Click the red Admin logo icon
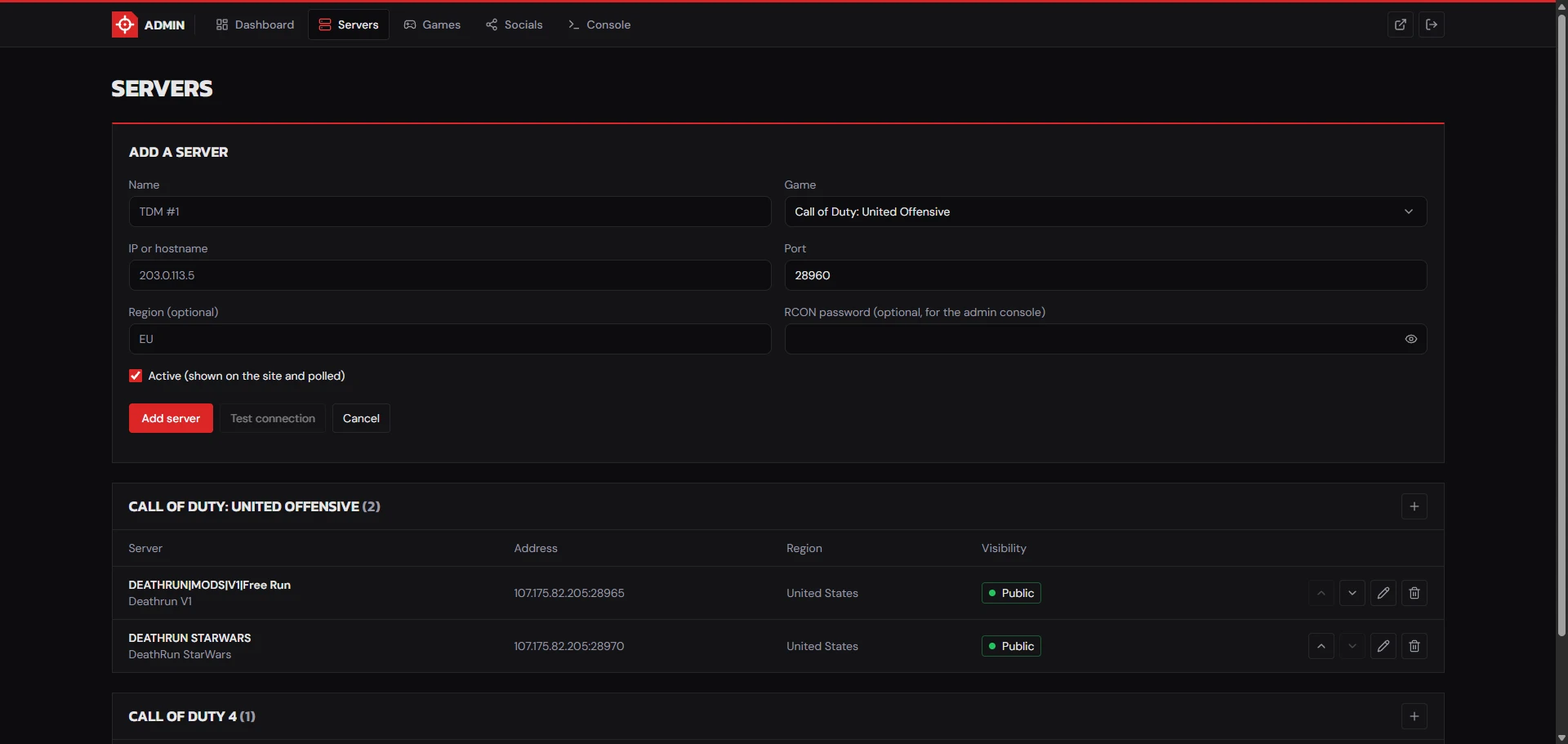1568x744 pixels. tap(124, 25)
